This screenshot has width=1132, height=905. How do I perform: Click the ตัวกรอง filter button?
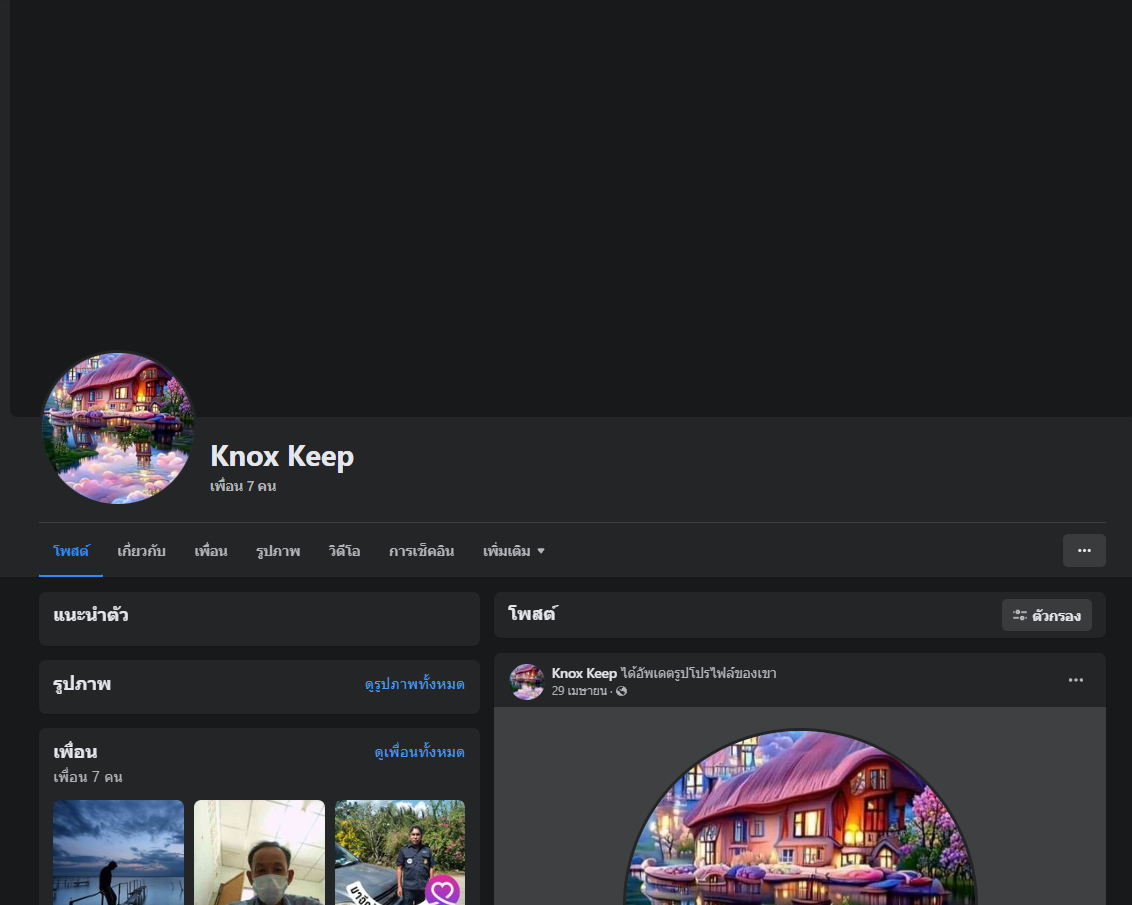[x=1046, y=616]
